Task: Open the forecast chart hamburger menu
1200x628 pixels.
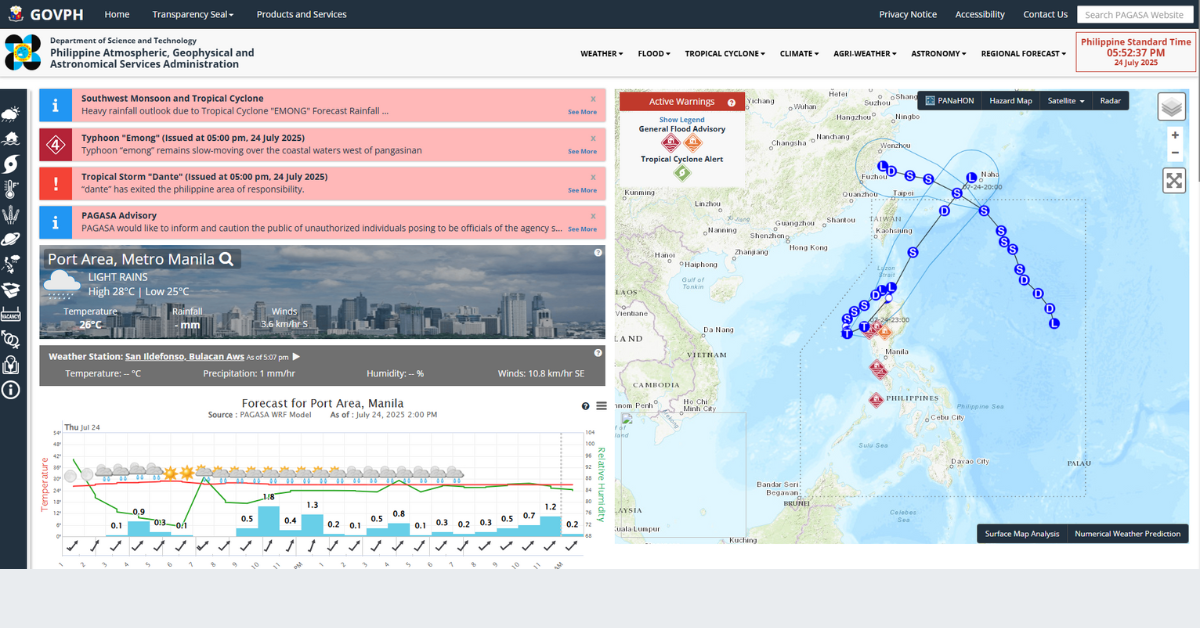Action: [601, 406]
